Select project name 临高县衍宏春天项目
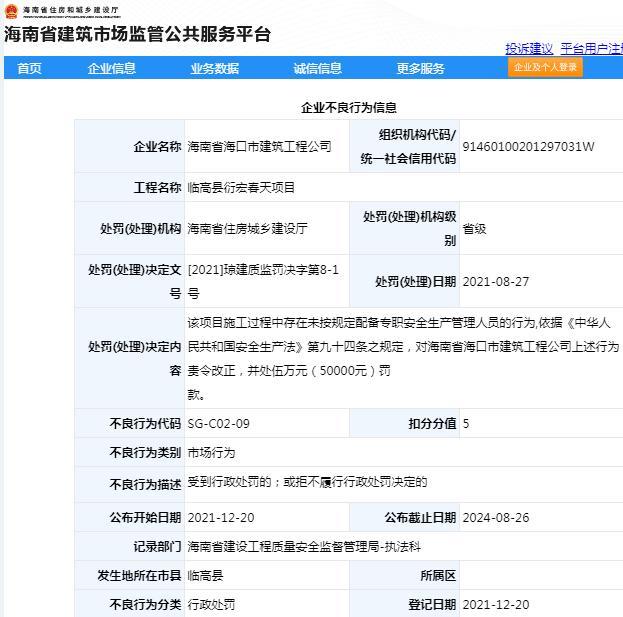This screenshot has height=617, width=623. pyautogui.click(x=241, y=187)
